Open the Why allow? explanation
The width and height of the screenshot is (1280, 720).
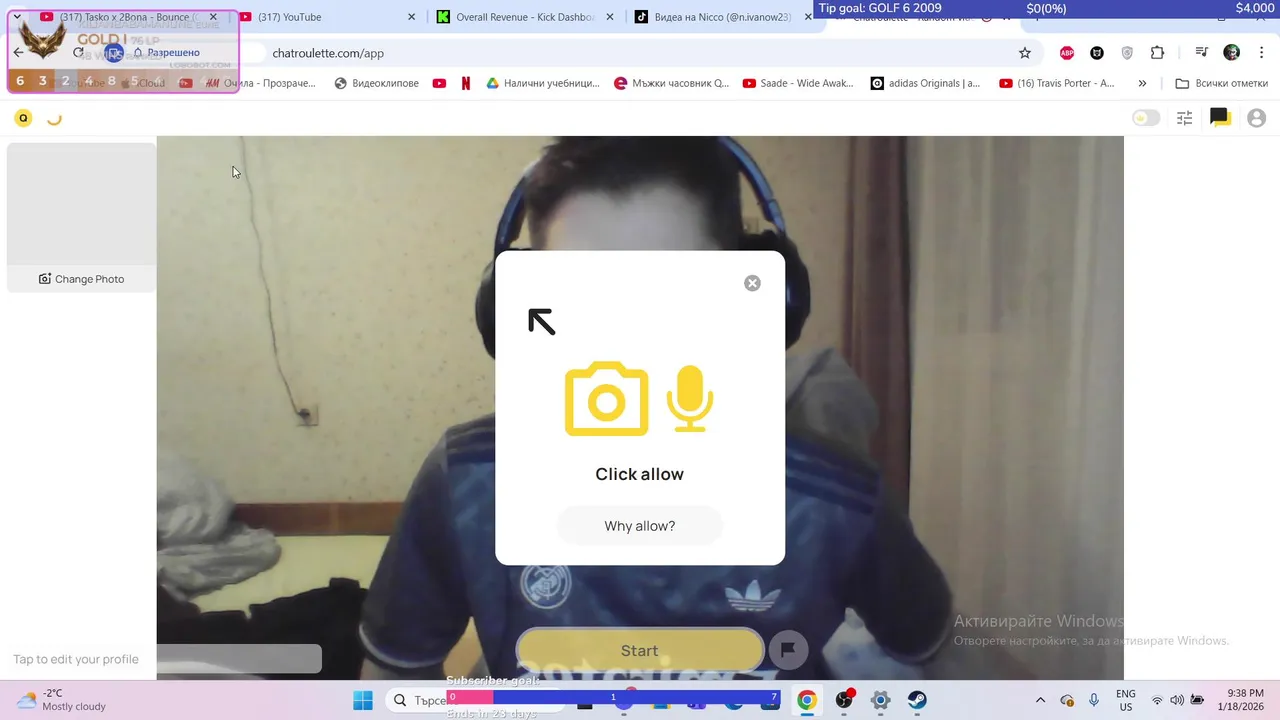click(x=640, y=526)
